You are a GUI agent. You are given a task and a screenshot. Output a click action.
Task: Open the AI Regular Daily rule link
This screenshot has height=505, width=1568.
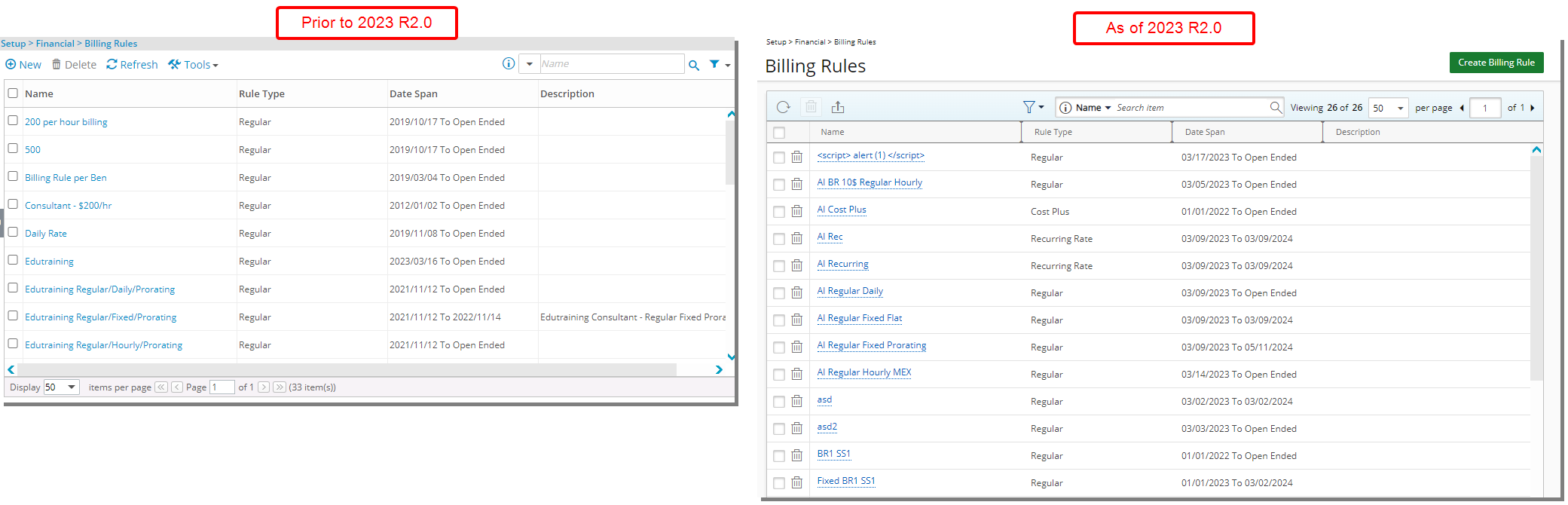pos(850,291)
